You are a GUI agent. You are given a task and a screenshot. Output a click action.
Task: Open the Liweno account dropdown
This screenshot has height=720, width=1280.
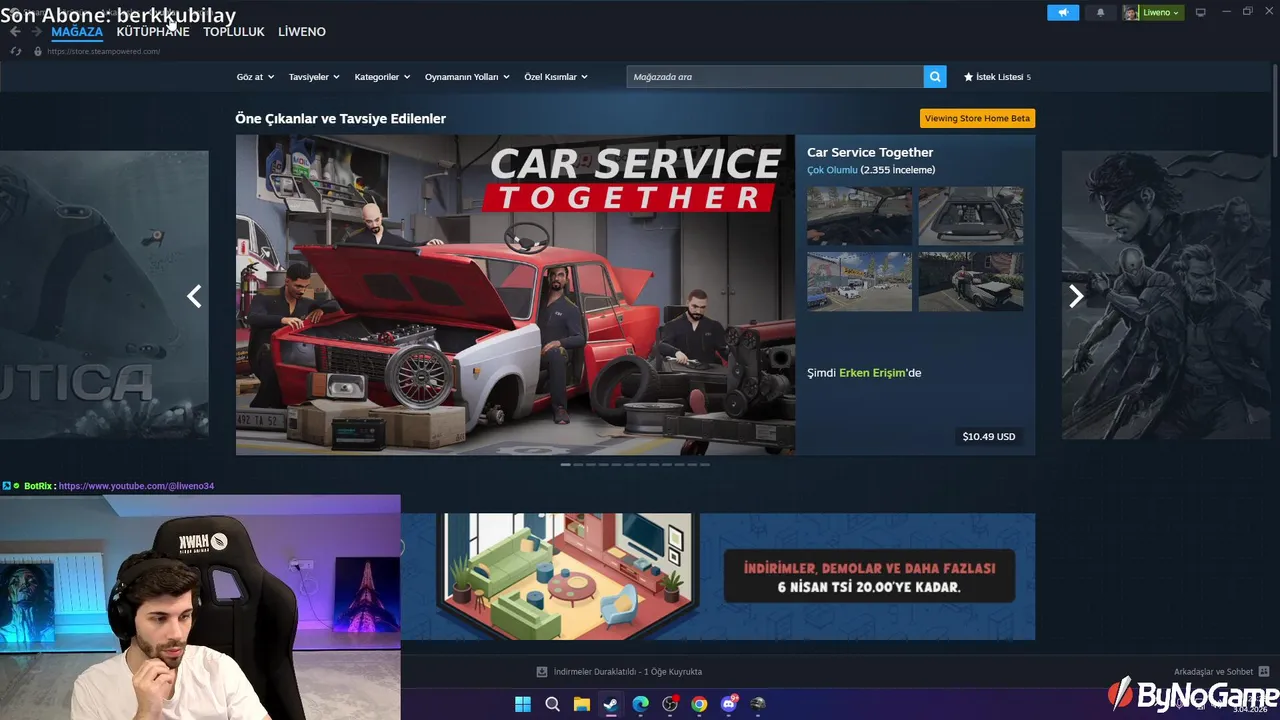(1161, 12)
